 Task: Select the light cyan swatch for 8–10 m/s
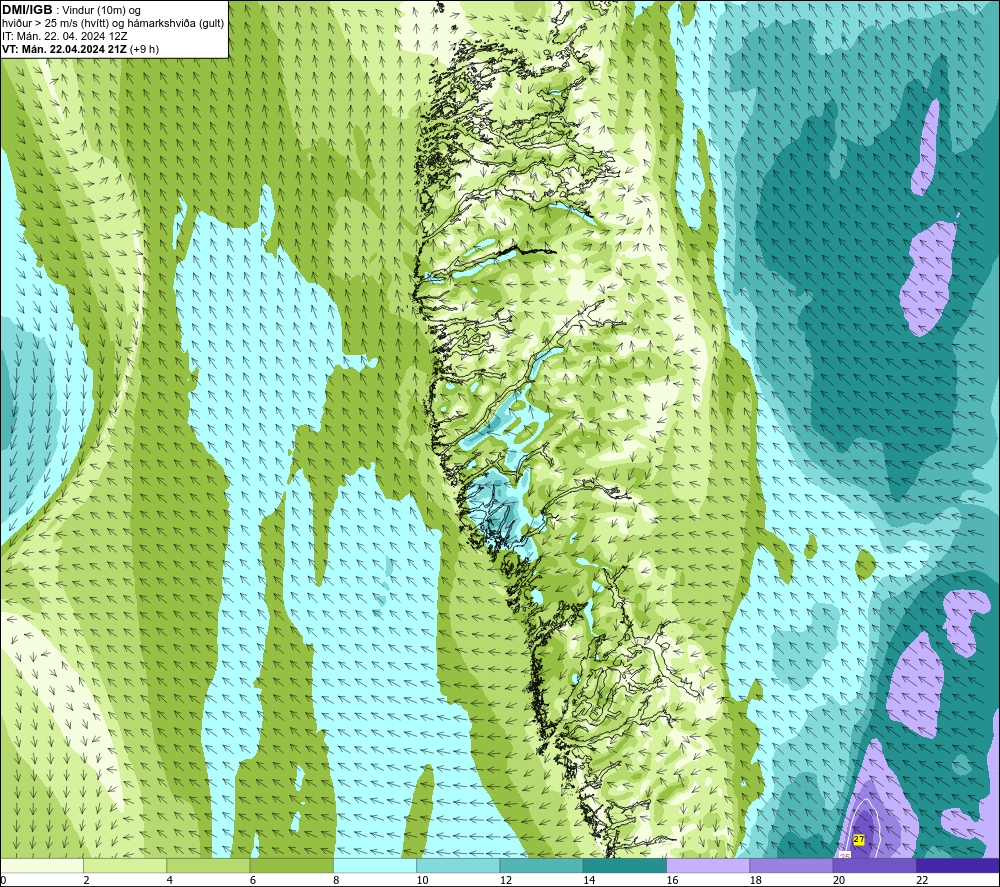375,866
